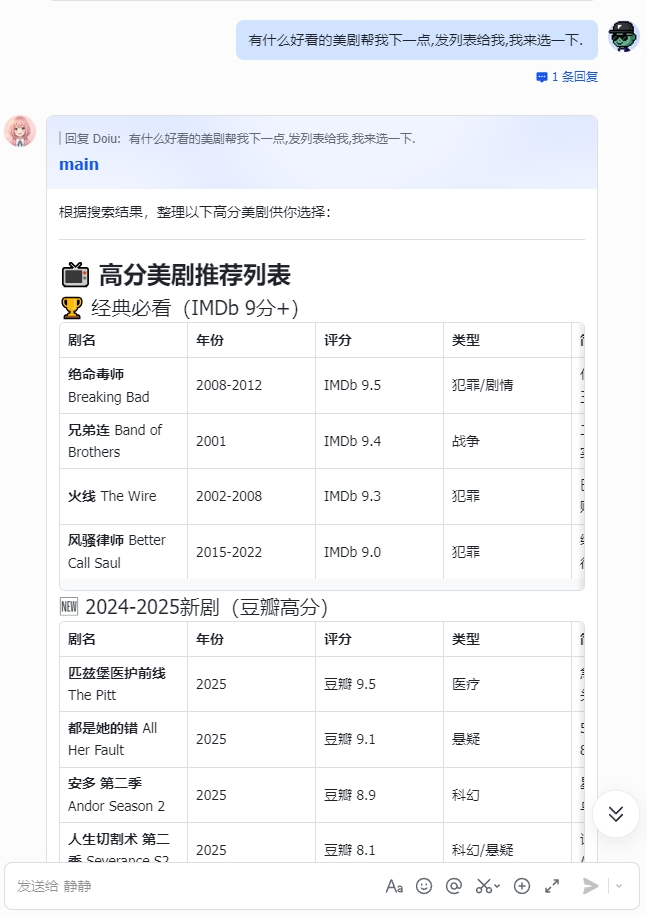Select the 兄弟连 Band of Brothers cell
647x917 pixels.
(123, 441)
